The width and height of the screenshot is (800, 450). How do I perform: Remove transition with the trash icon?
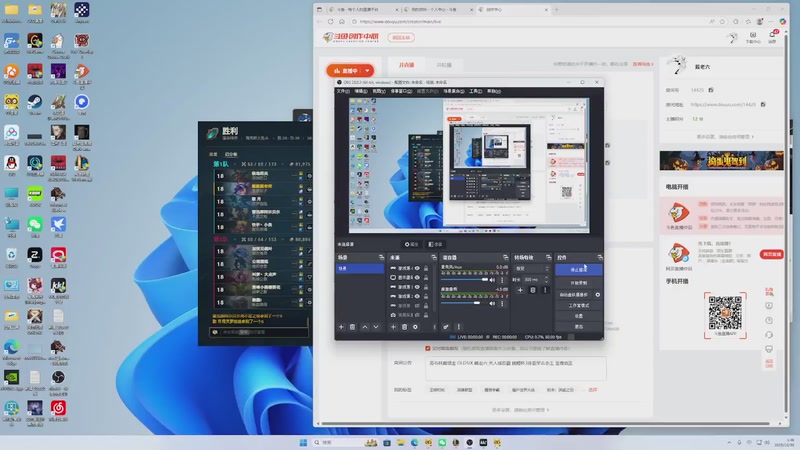[x=533, y=290]
